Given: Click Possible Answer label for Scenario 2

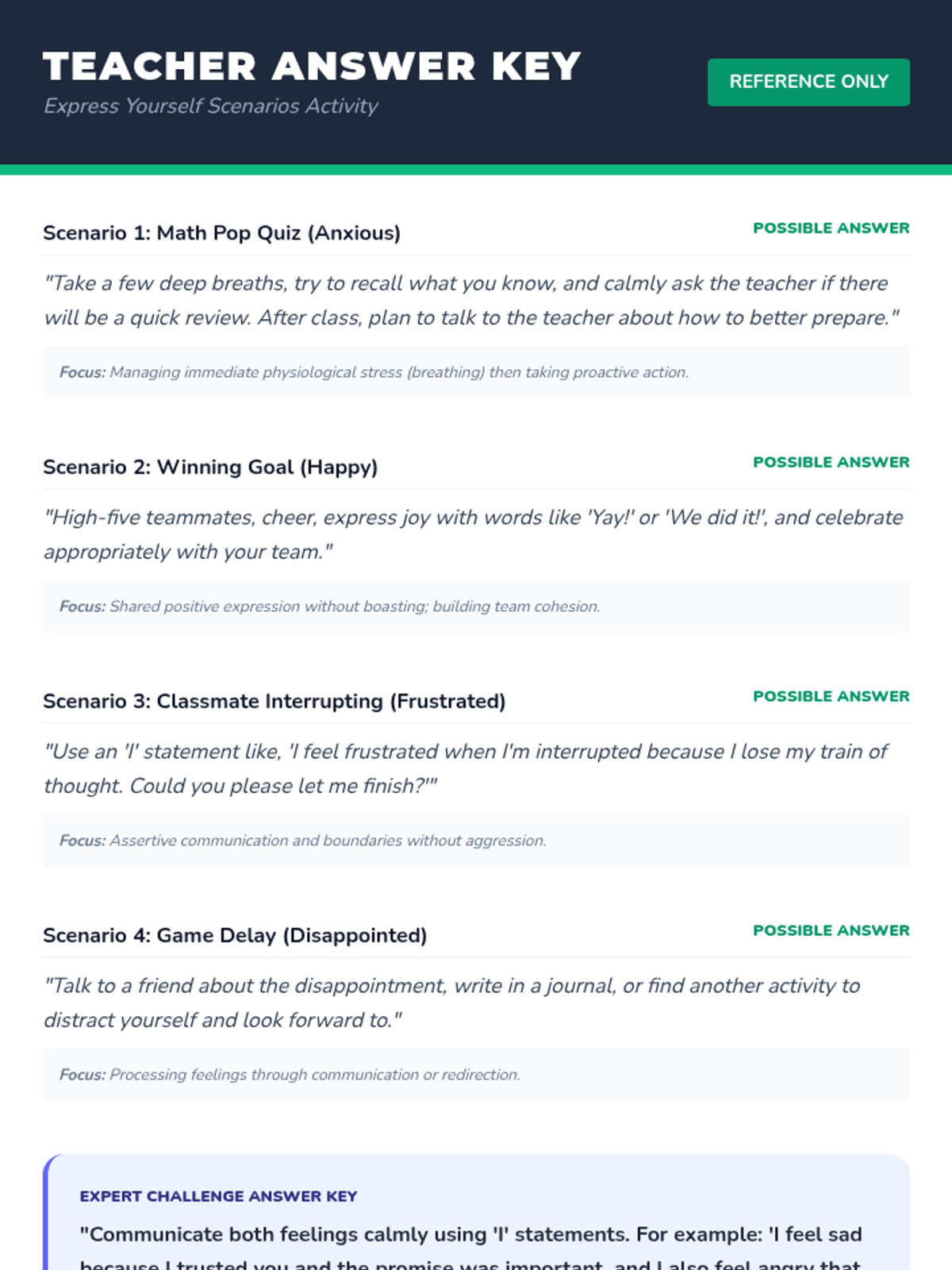Looking at the screenshot, I should click(831, 462).
